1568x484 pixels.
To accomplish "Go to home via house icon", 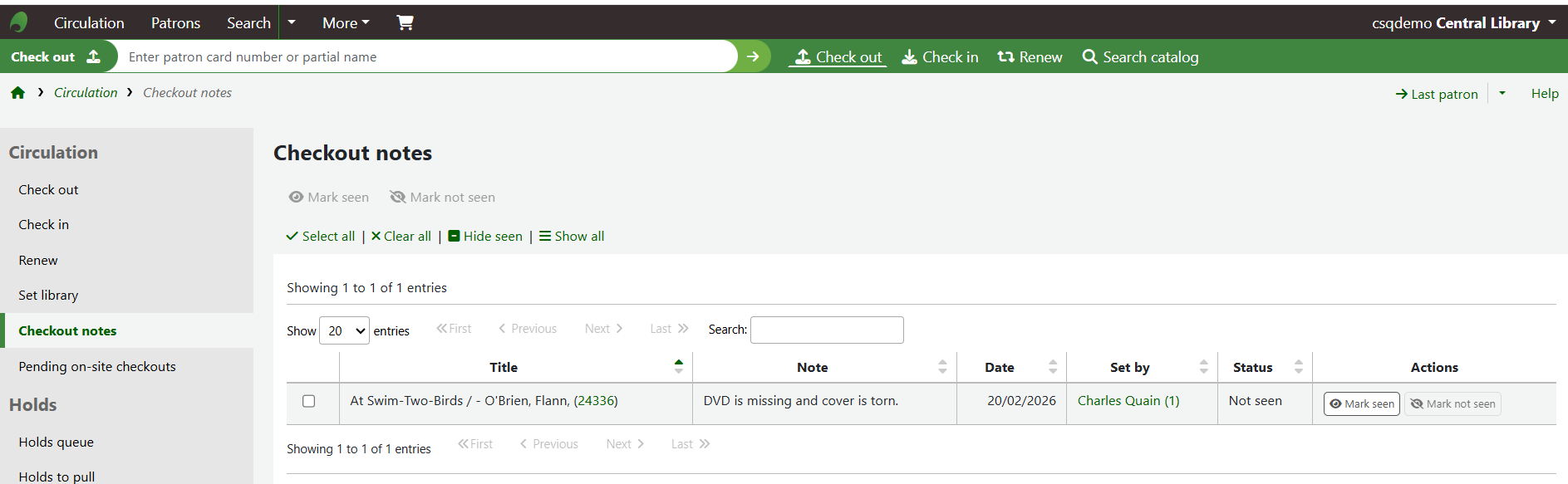I will [x=17, y=93].
